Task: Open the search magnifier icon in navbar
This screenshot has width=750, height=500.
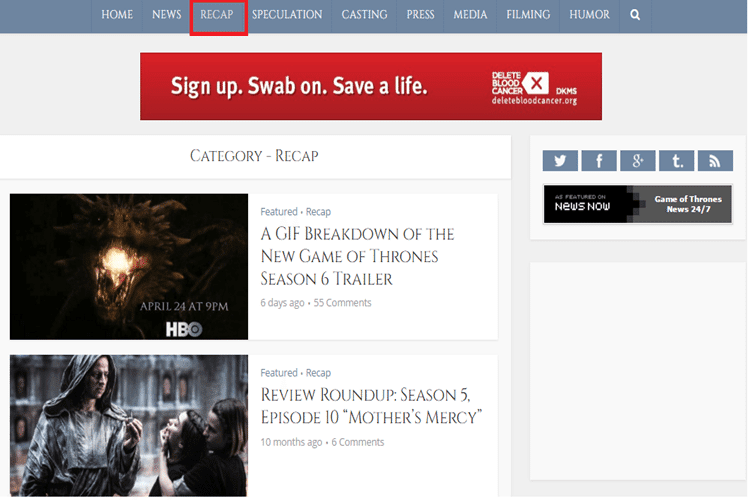Action: (x=635, y=15)
